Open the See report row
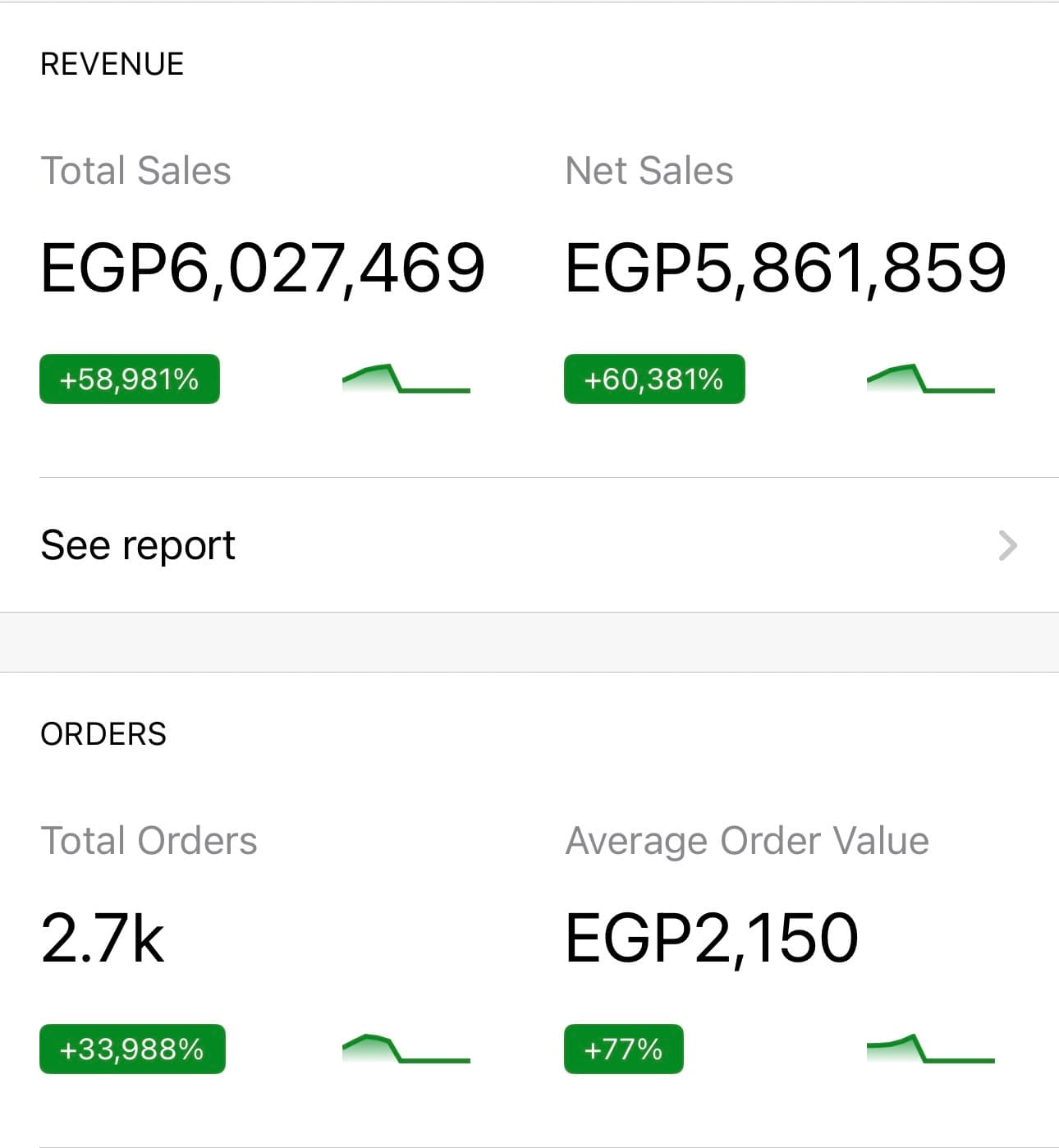The image size is (1059, 1148). 529,545
